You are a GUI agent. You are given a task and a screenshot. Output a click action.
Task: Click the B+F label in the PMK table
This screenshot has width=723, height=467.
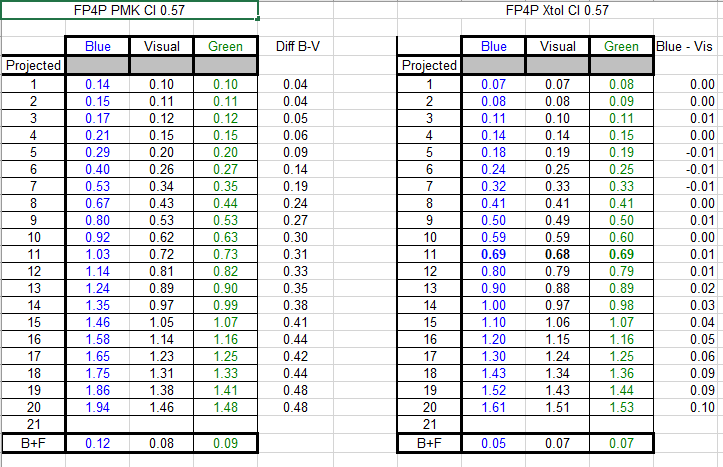pos(33,443)
